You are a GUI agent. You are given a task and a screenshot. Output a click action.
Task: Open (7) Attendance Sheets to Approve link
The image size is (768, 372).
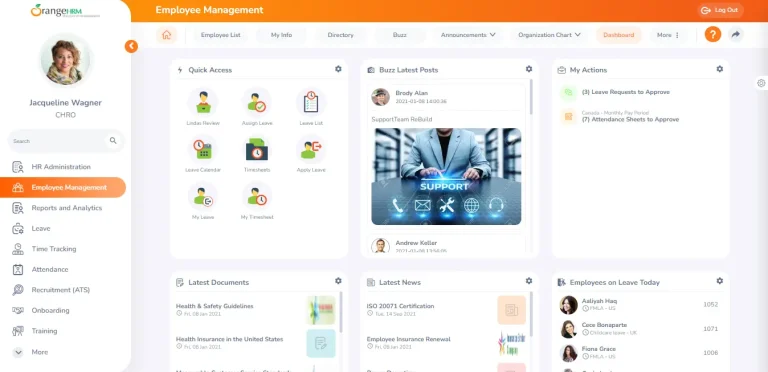[x=630, y=119]
